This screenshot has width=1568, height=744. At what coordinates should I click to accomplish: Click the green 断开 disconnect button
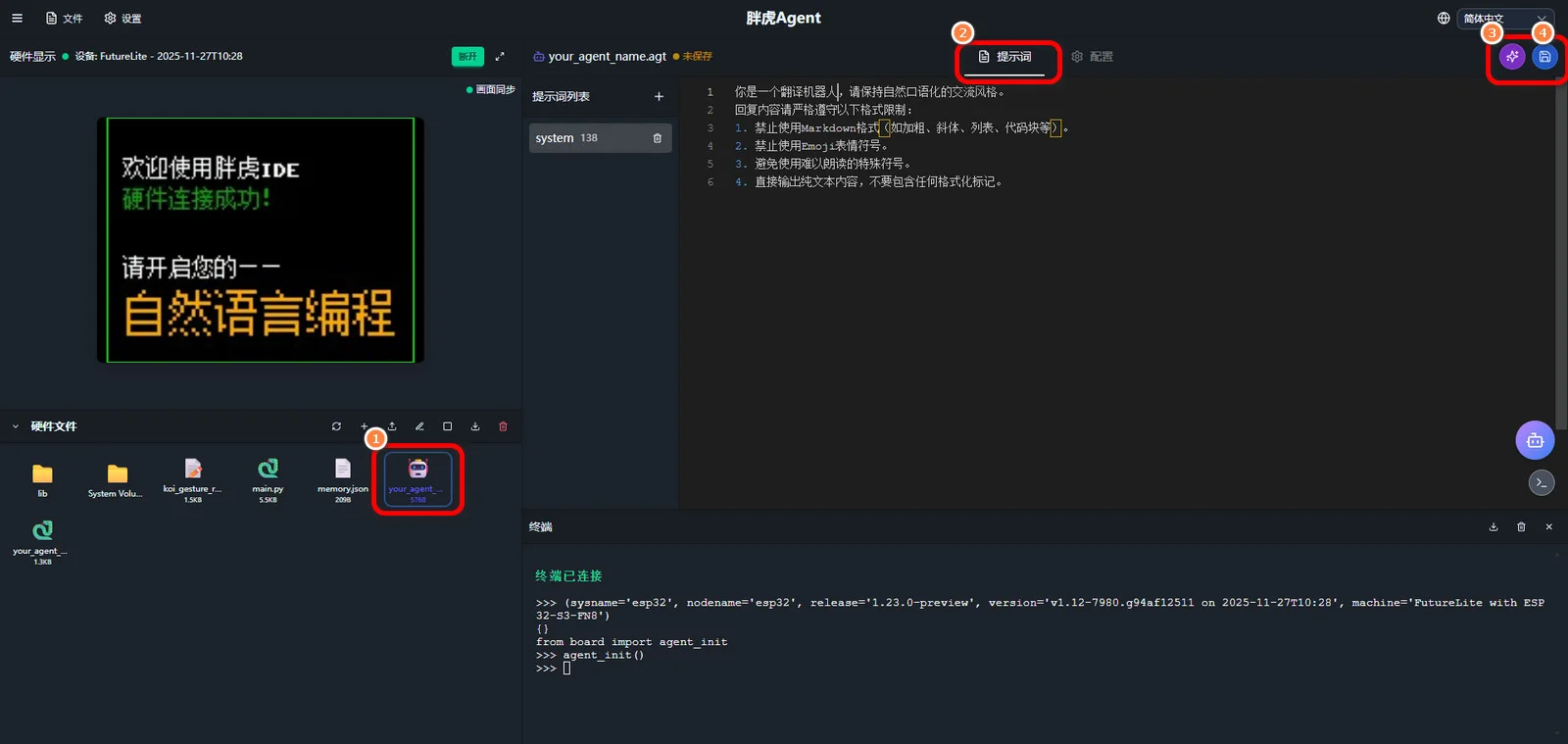(x=467, y=57)
